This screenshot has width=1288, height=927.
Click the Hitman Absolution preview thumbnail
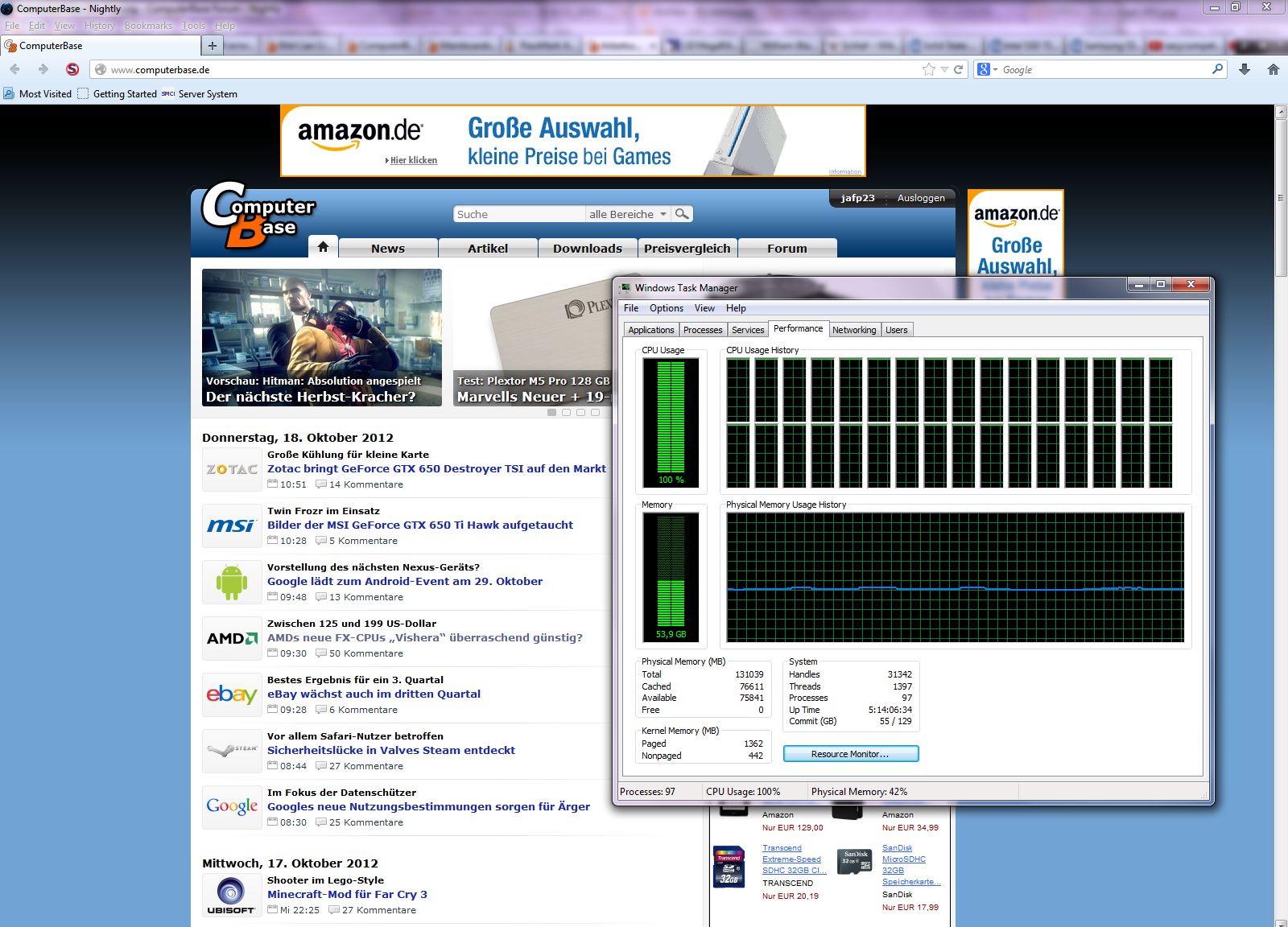[x=322, y=337]
